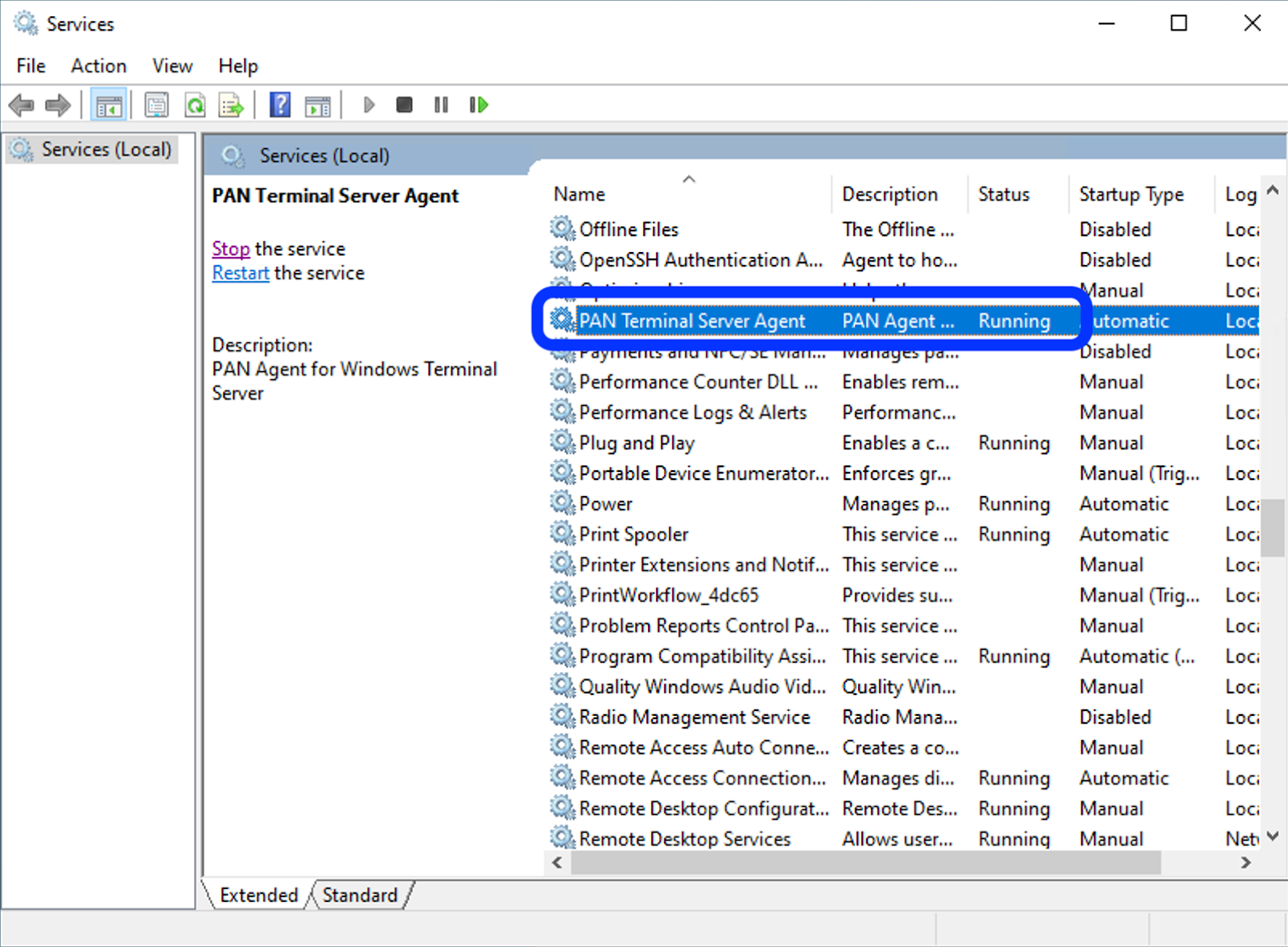Pause the selected service
1288x947 pixels.
pyautogui.click(x=440, y=105)
